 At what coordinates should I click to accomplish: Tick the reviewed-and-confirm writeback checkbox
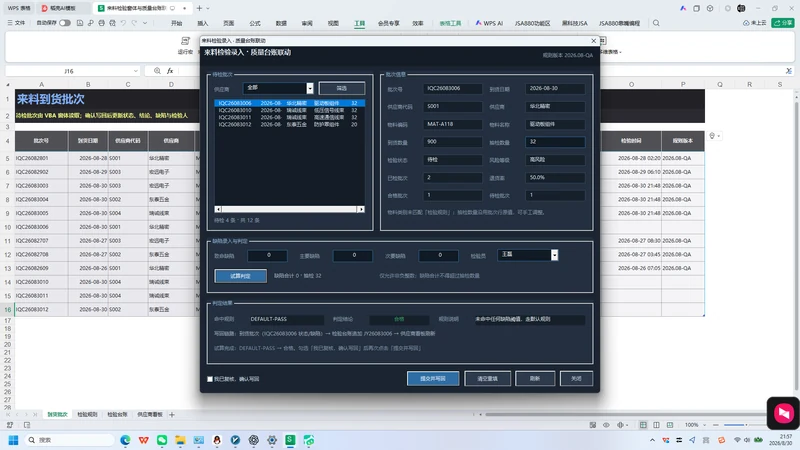210,379
